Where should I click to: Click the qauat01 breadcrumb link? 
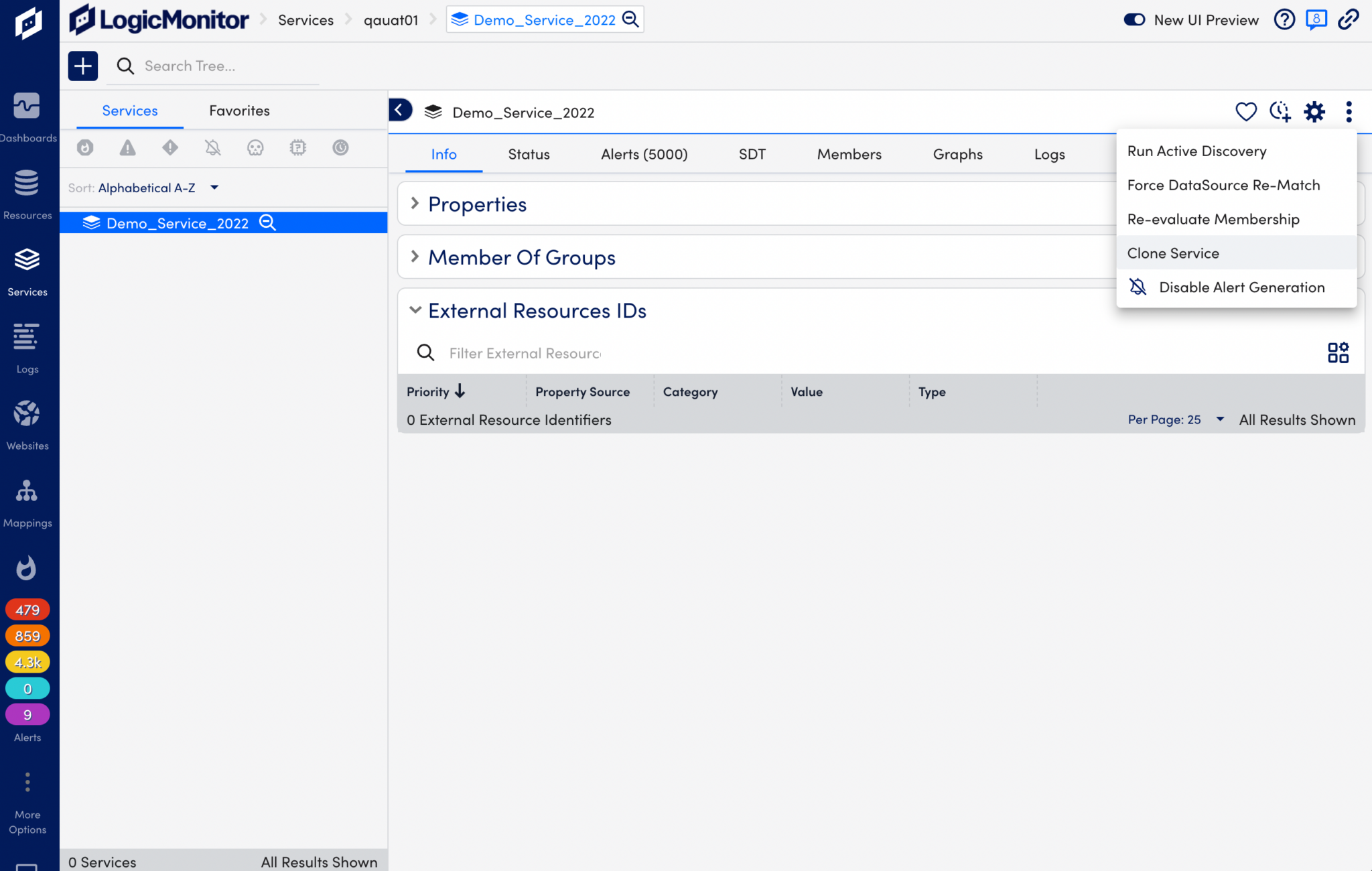coord(391,20)
